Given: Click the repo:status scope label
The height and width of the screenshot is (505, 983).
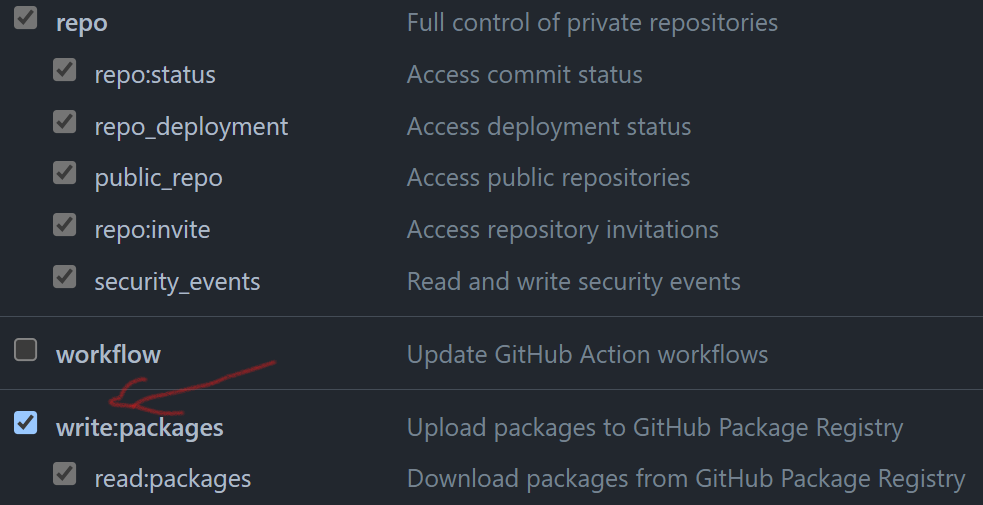Looking at the screenshot, I should point(155,75).
